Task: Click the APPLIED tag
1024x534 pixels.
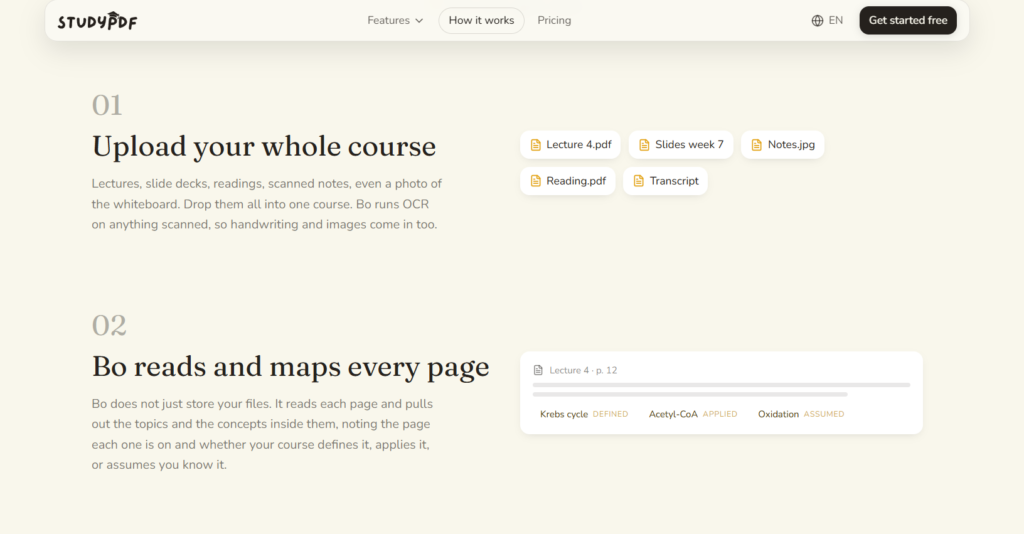Action: coord(720,414)
